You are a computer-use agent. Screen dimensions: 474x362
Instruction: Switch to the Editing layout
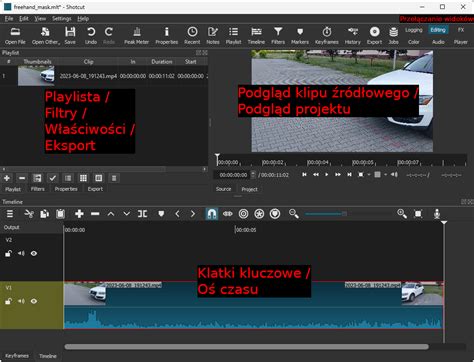438,30
